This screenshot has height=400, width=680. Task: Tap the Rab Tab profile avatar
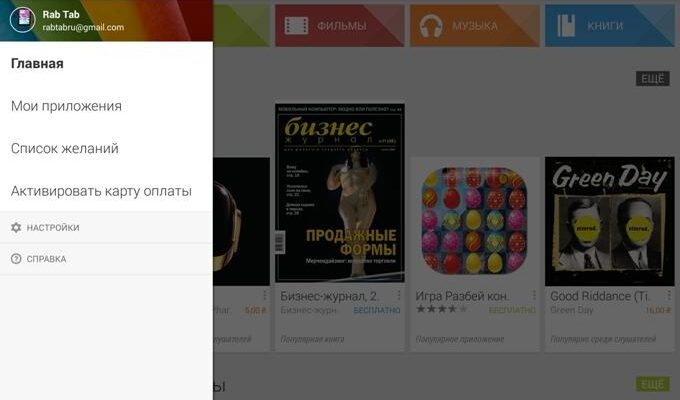click(x=23, y=20)
